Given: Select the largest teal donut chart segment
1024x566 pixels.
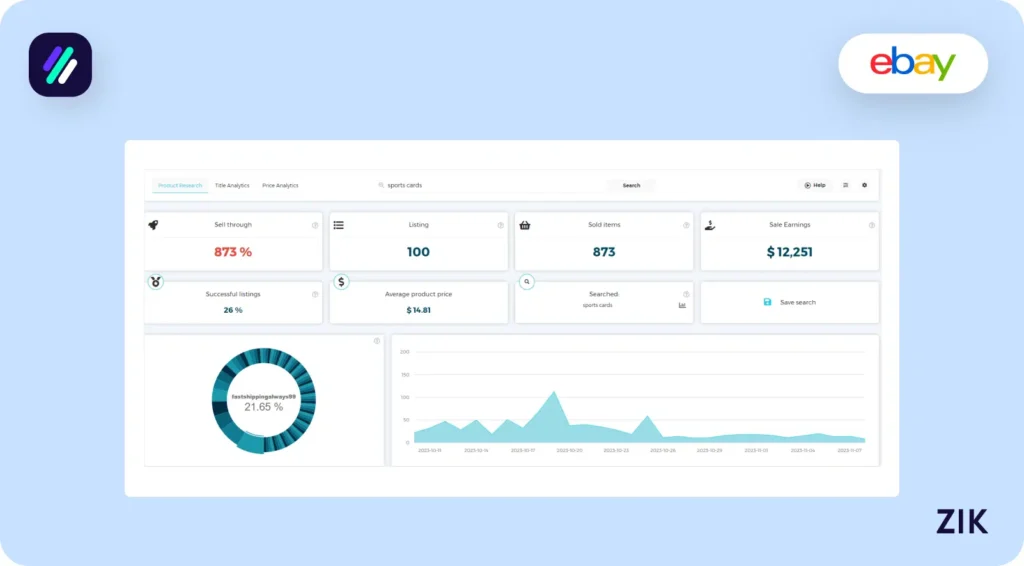Looking at the screenshot, I should (x=251, y=443).
